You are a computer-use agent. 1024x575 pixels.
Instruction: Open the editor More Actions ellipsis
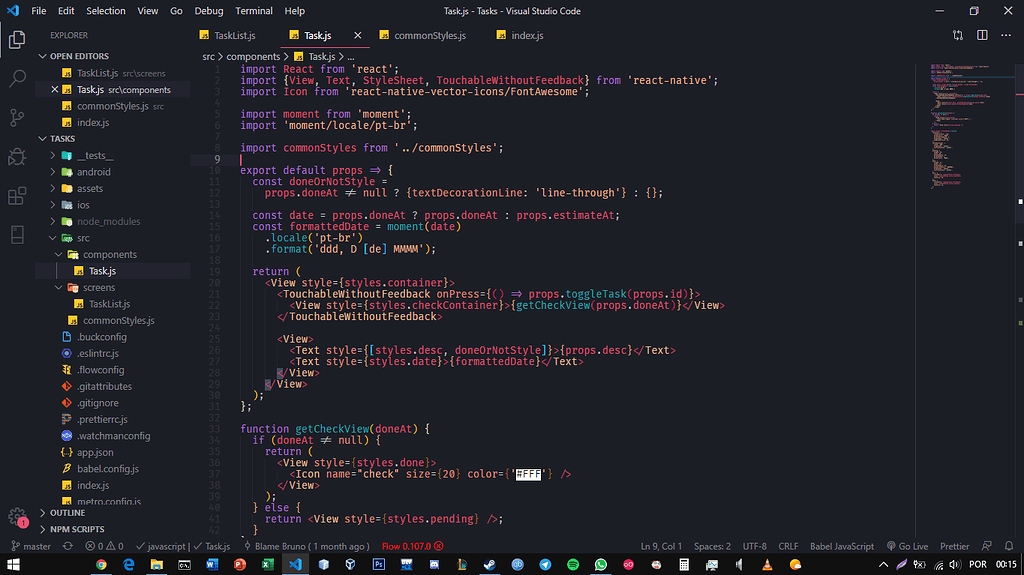[1006, 35]
